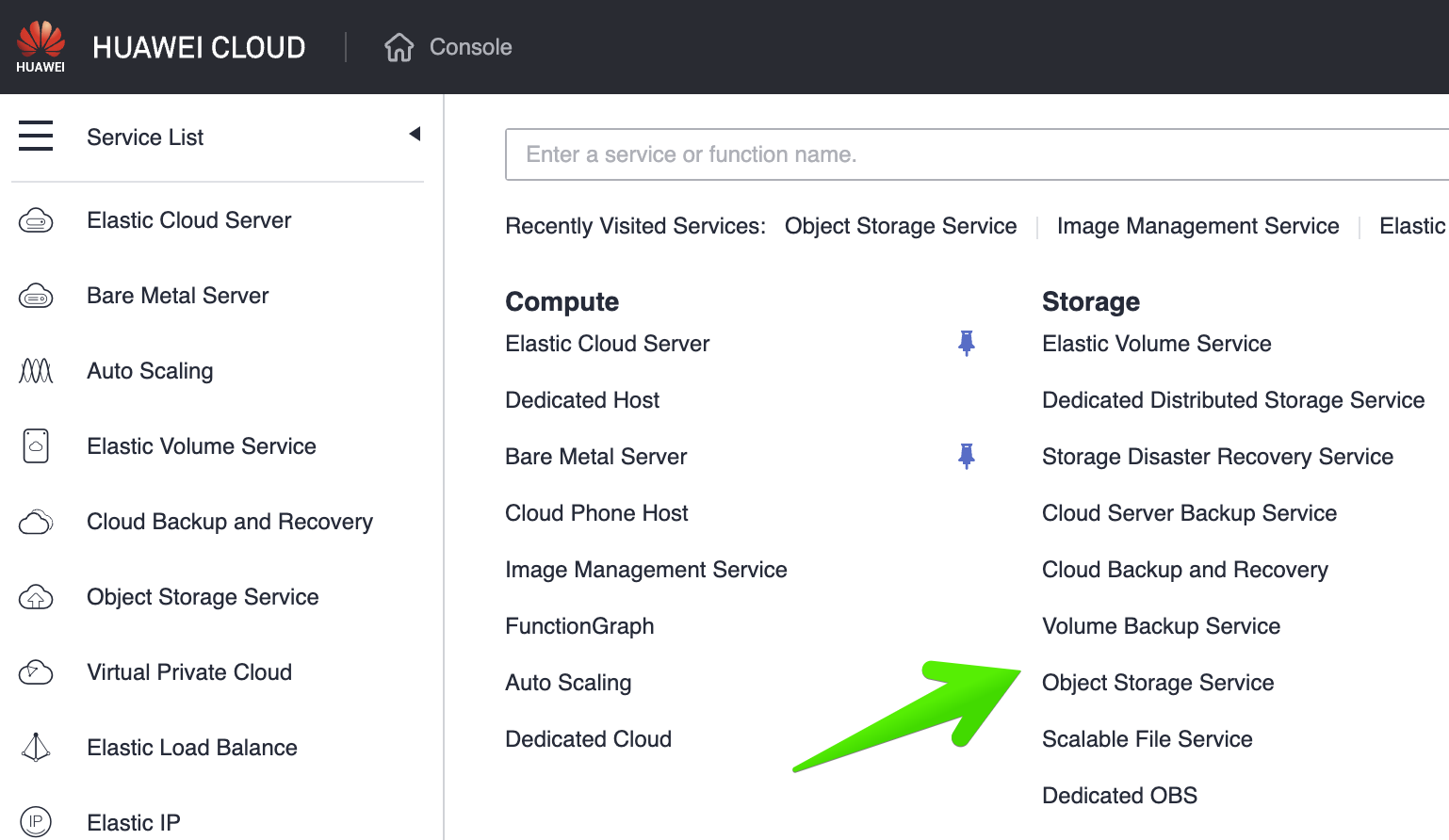Viewport: 1449px width, 840px height.
Task: Click the Huawei logo icon
Action: [41, 46]
